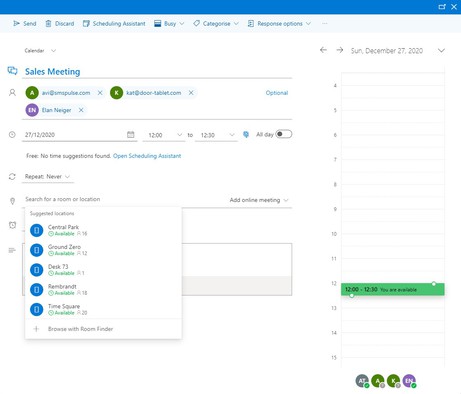Screen dimensions: 461x394
Task: Select Central Park suggested location
Action: coord(103,230)
